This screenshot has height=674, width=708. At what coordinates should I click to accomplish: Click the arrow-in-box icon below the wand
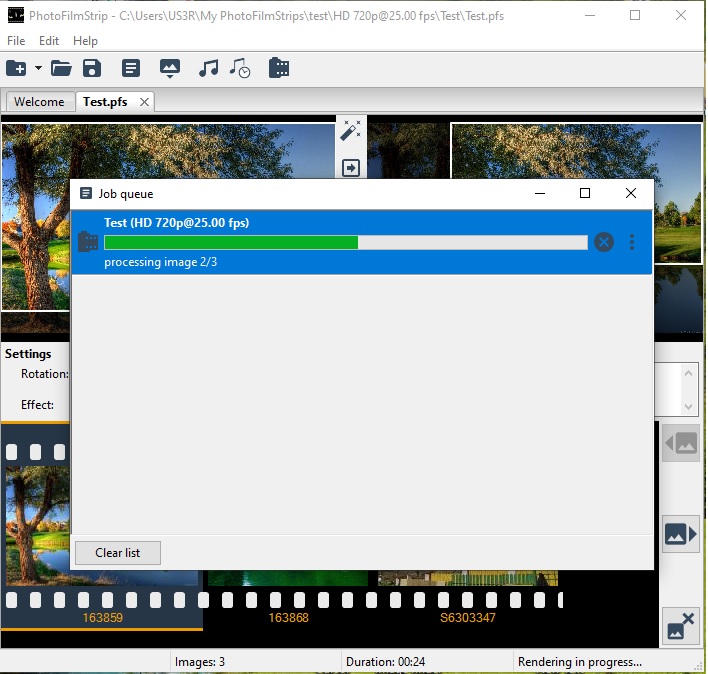coord(351,168)
